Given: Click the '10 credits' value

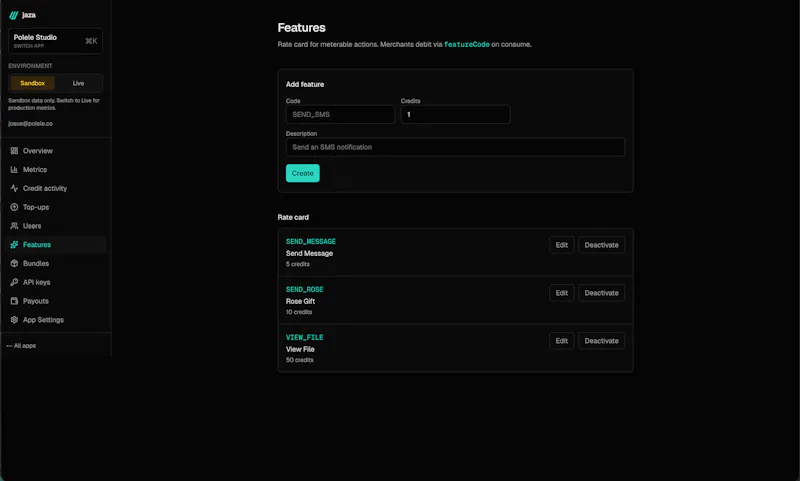Looking at the screenshot, I should click(x=299, y=312).
